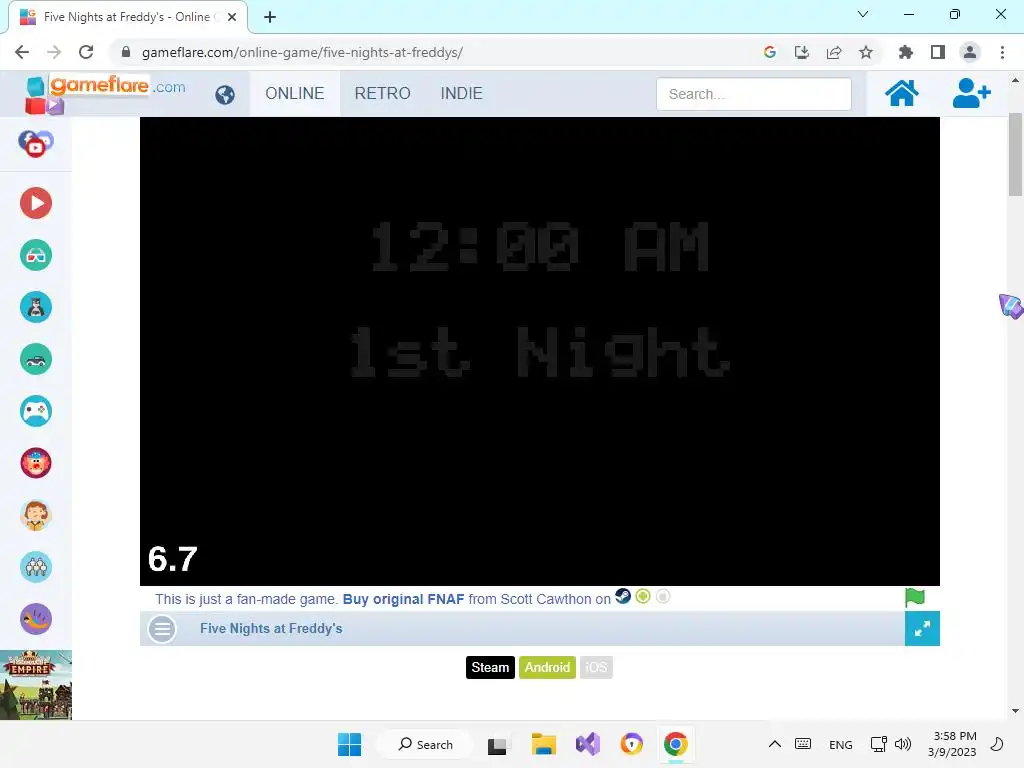Open the Chrome extensions puzzle icon
The width and height of the screenshot is (1024, 768).
point(905,52)
